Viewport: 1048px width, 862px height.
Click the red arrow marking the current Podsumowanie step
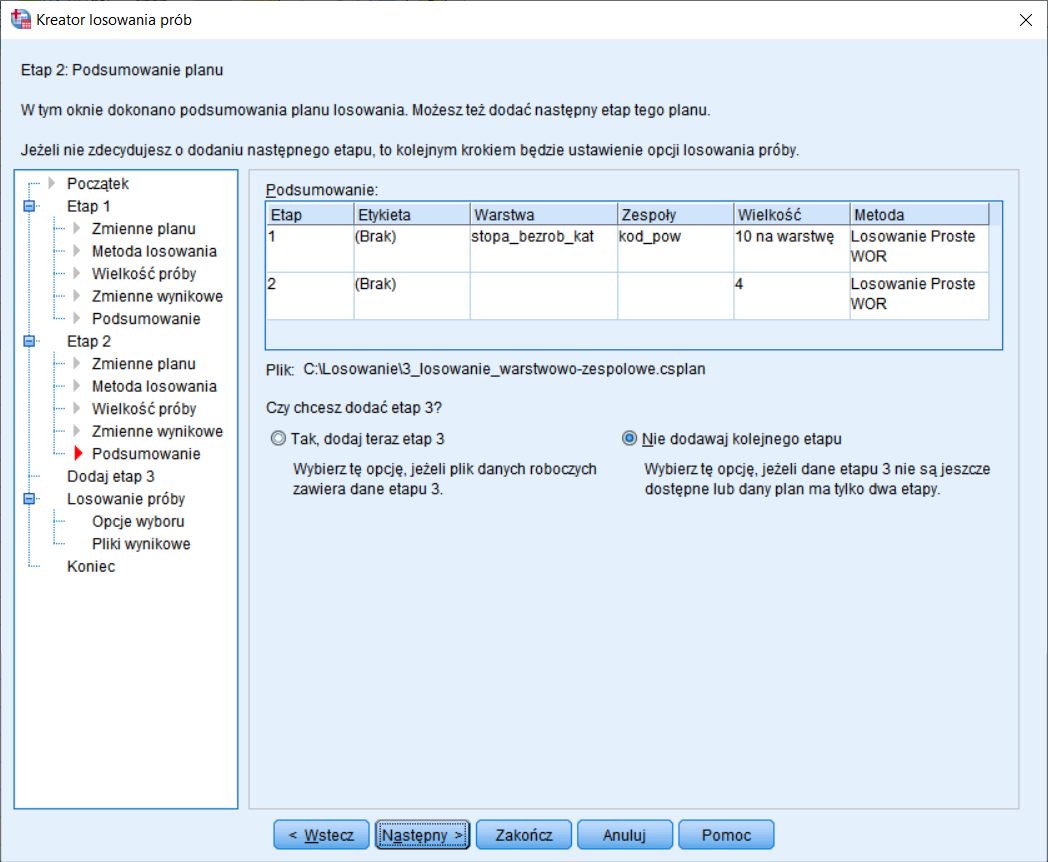[x=78, y=454]
